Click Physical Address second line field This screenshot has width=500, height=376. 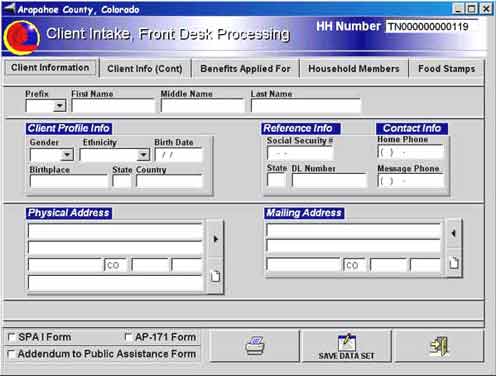coord(115,249)
